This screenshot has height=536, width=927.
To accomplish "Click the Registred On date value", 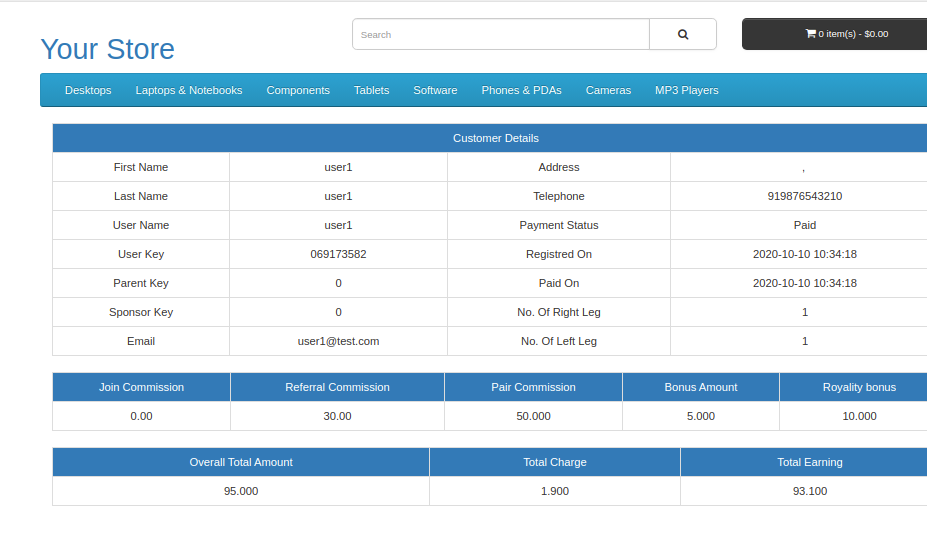I will [805, 254].
